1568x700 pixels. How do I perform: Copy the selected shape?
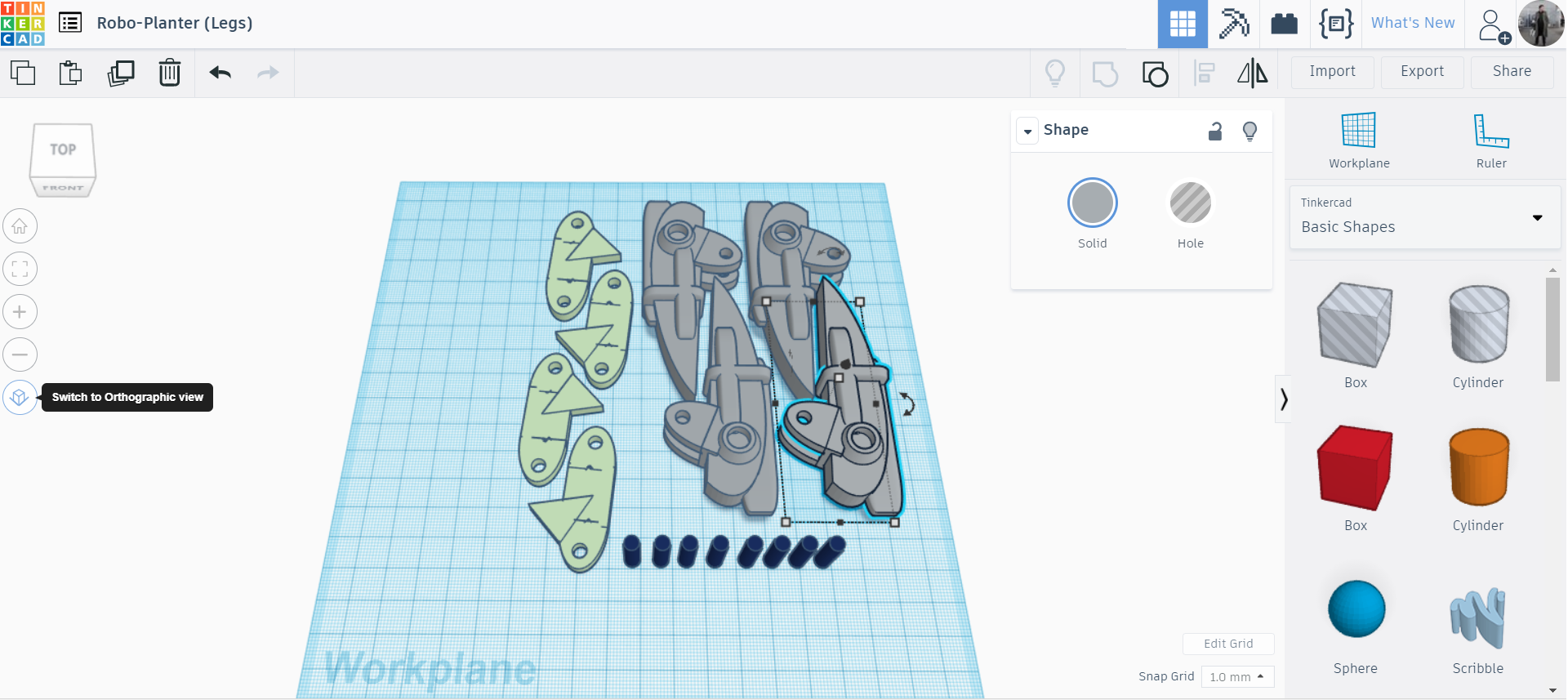(23, 73)
